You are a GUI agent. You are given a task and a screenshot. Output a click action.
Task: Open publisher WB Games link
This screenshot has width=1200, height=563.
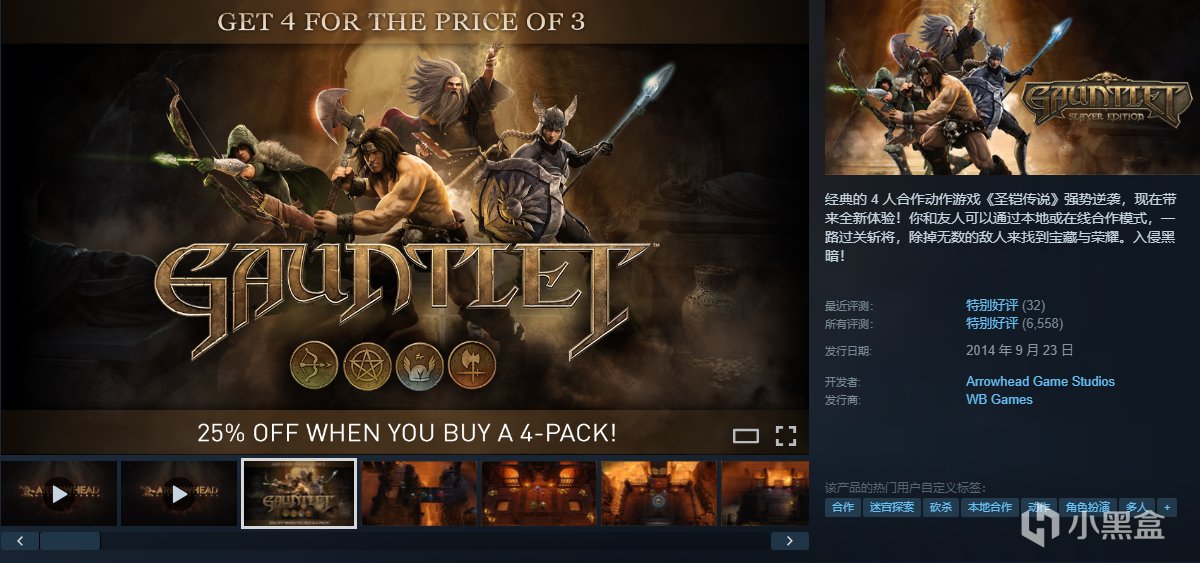point(999,399)
